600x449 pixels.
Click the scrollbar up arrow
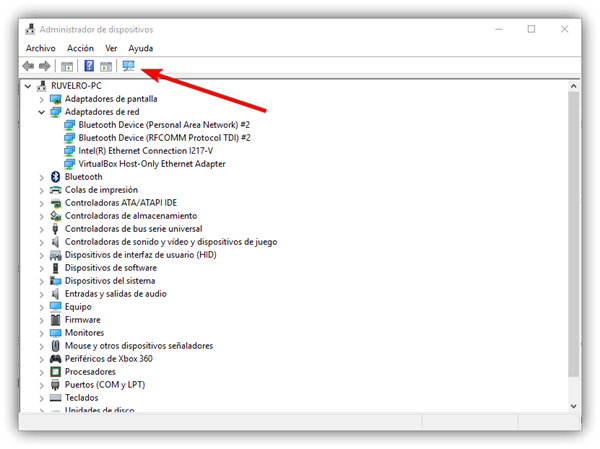[573, 86]
